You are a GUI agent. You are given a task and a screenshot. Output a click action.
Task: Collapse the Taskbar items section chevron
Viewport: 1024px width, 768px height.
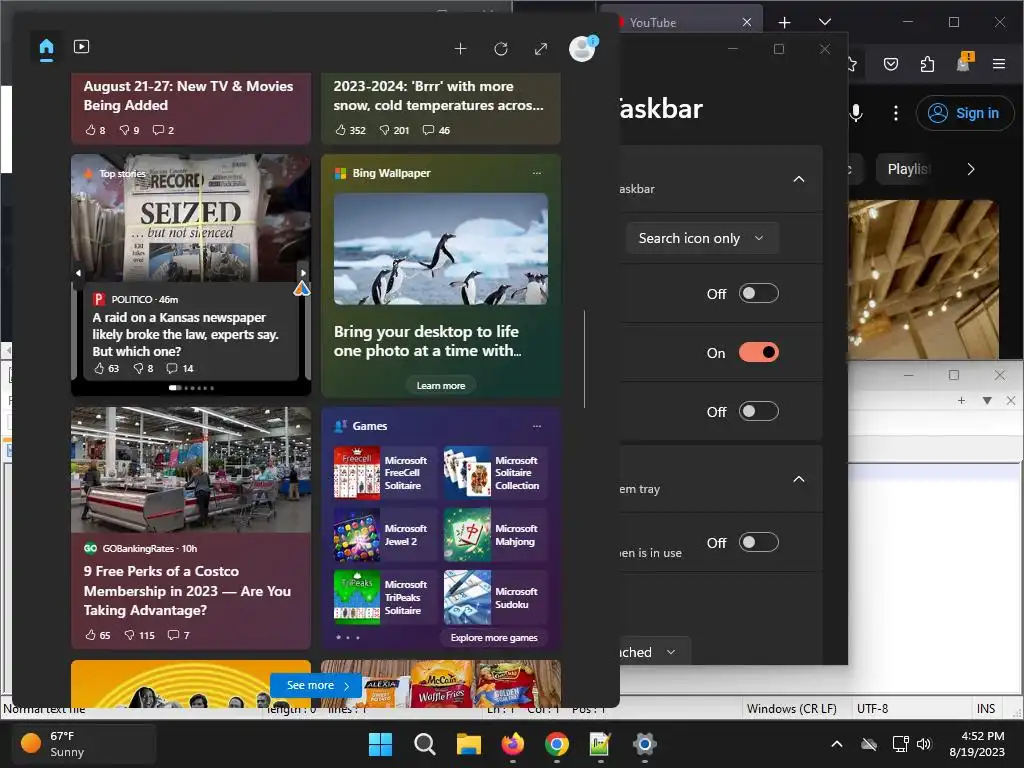tap(799, 179)
